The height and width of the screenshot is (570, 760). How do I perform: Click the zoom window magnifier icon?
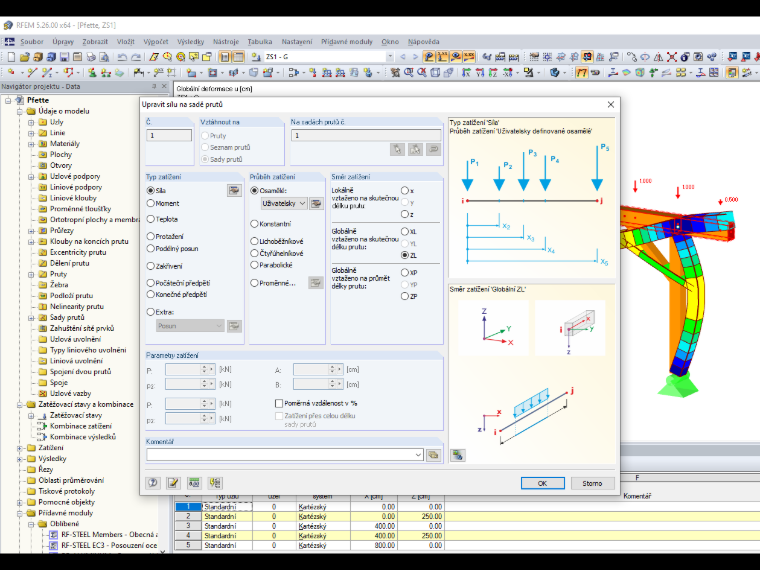coord(409,73)
